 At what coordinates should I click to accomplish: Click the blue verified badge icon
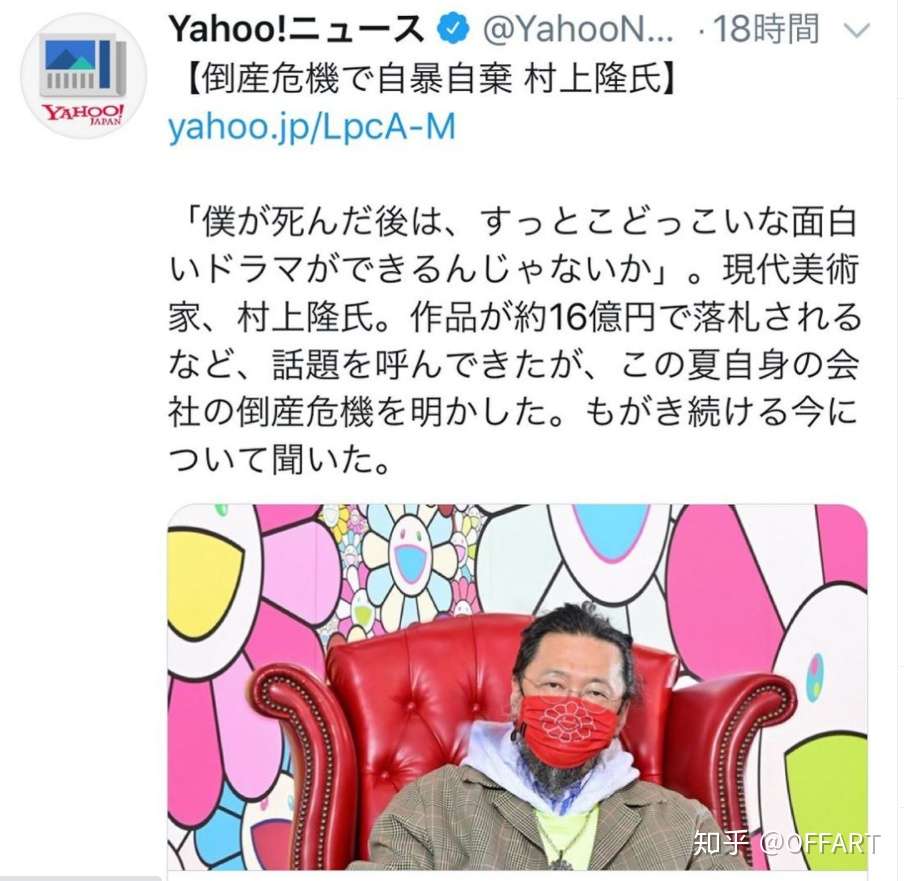(x=453, y=29)
